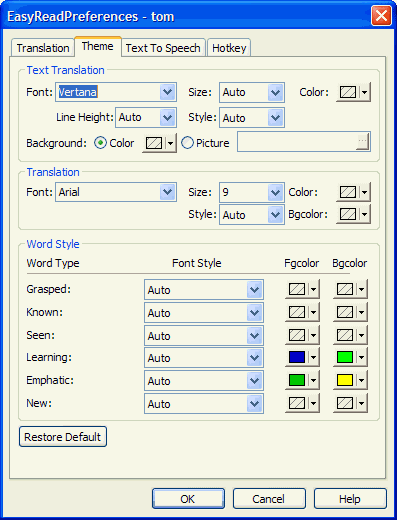The height and width of the screenshot is (520, 397).
Task: Expand the Line Height dropdown
Action: click(x=167, y=117)
